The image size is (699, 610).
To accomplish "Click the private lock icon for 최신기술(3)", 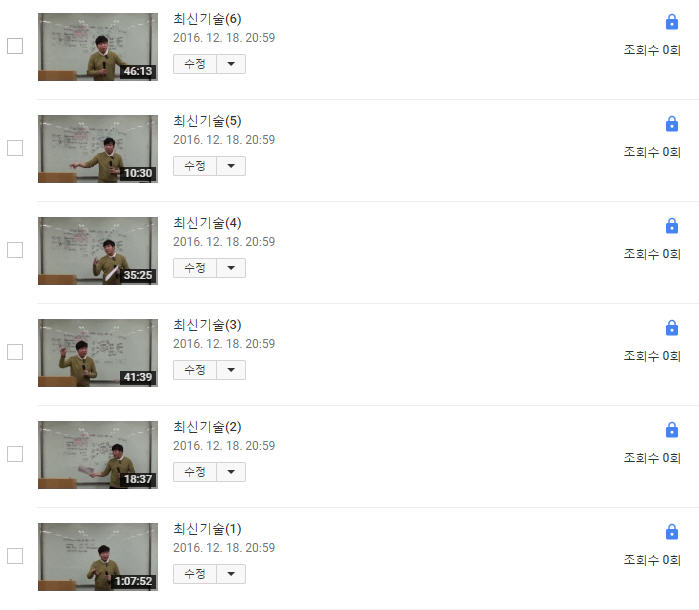I will [671, 328].
